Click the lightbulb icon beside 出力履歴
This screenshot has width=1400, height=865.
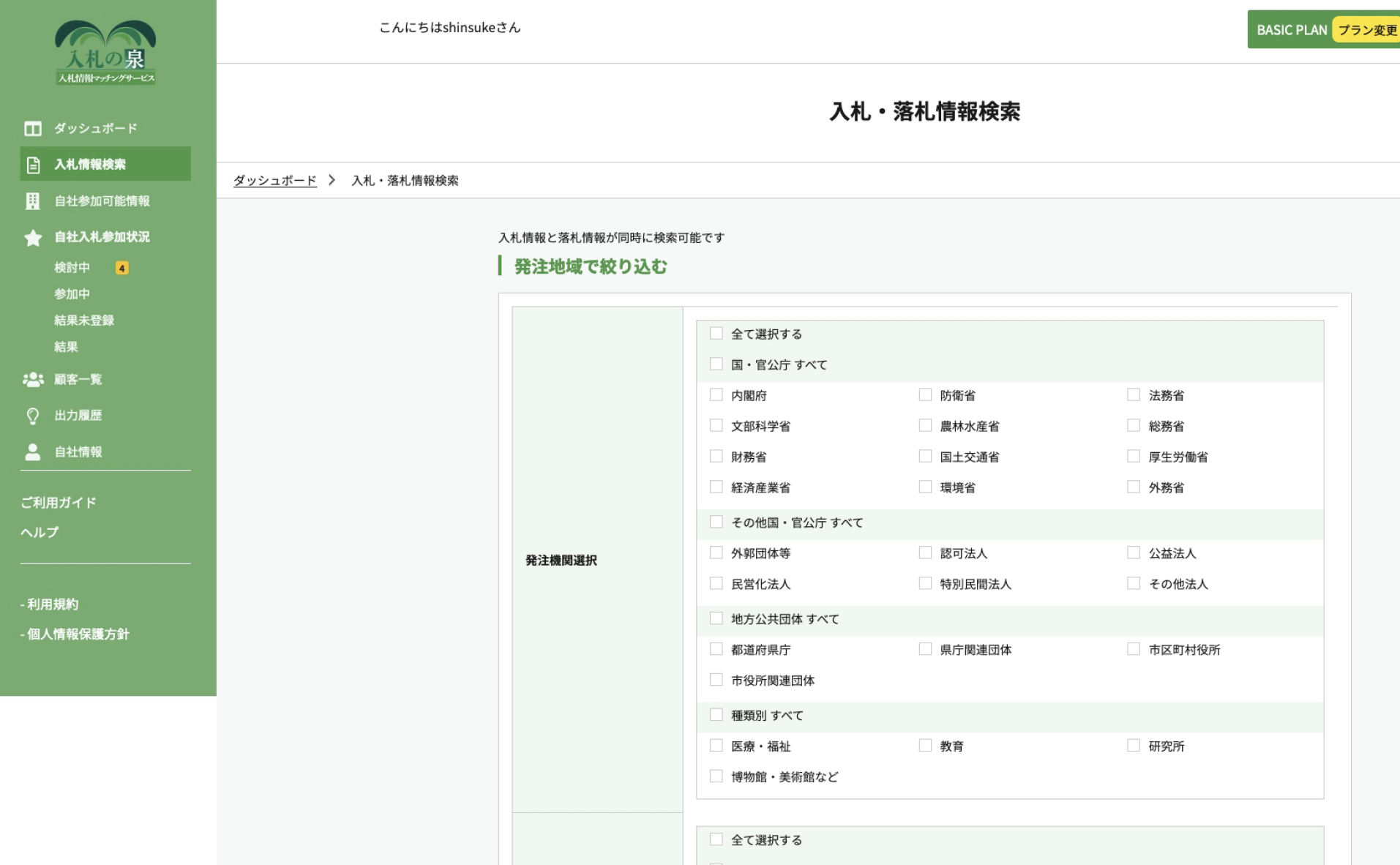[x=33, y=416]
